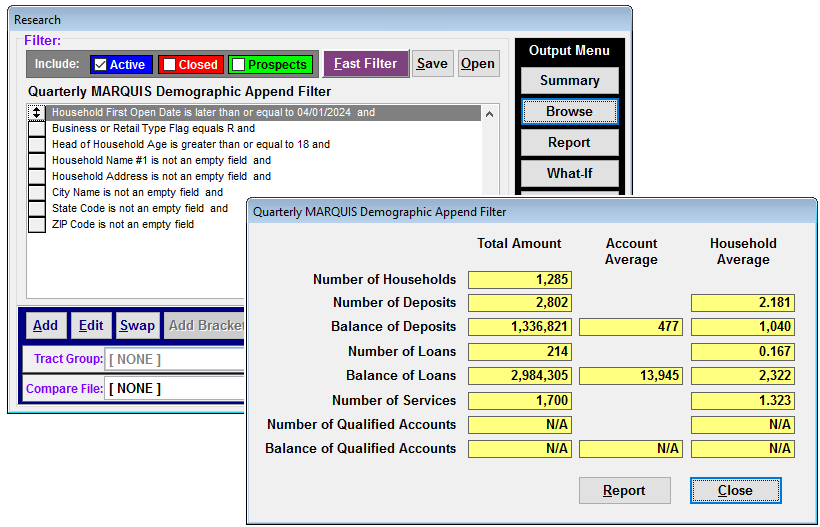
Task: Select City Name is not empty condition
Action: point(137,192)
